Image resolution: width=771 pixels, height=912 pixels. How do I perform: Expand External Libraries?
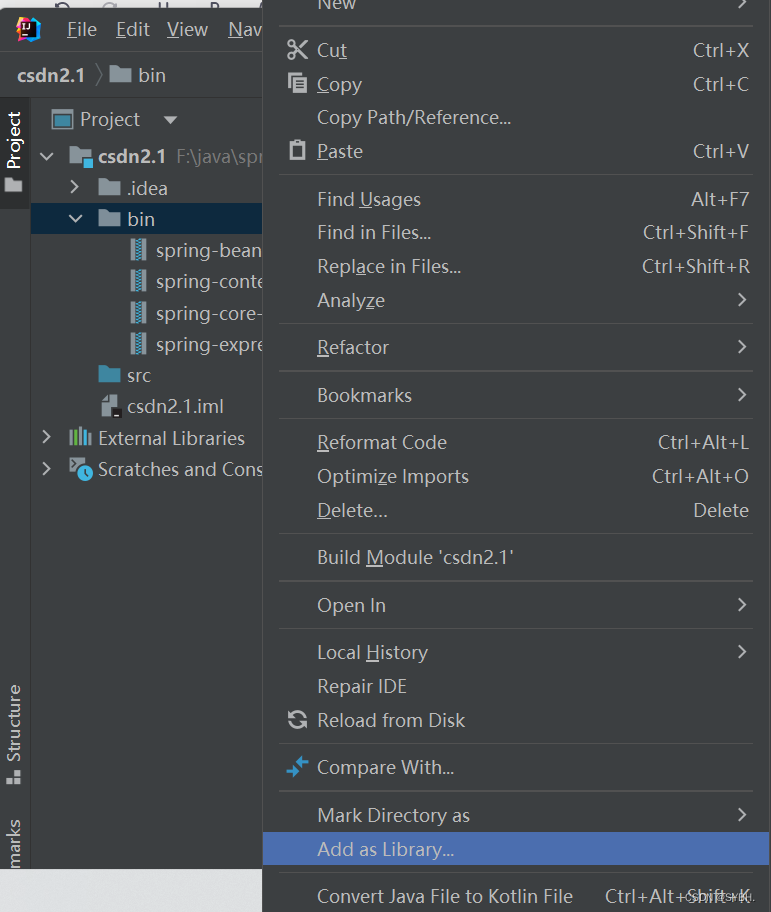pos(45,438)
